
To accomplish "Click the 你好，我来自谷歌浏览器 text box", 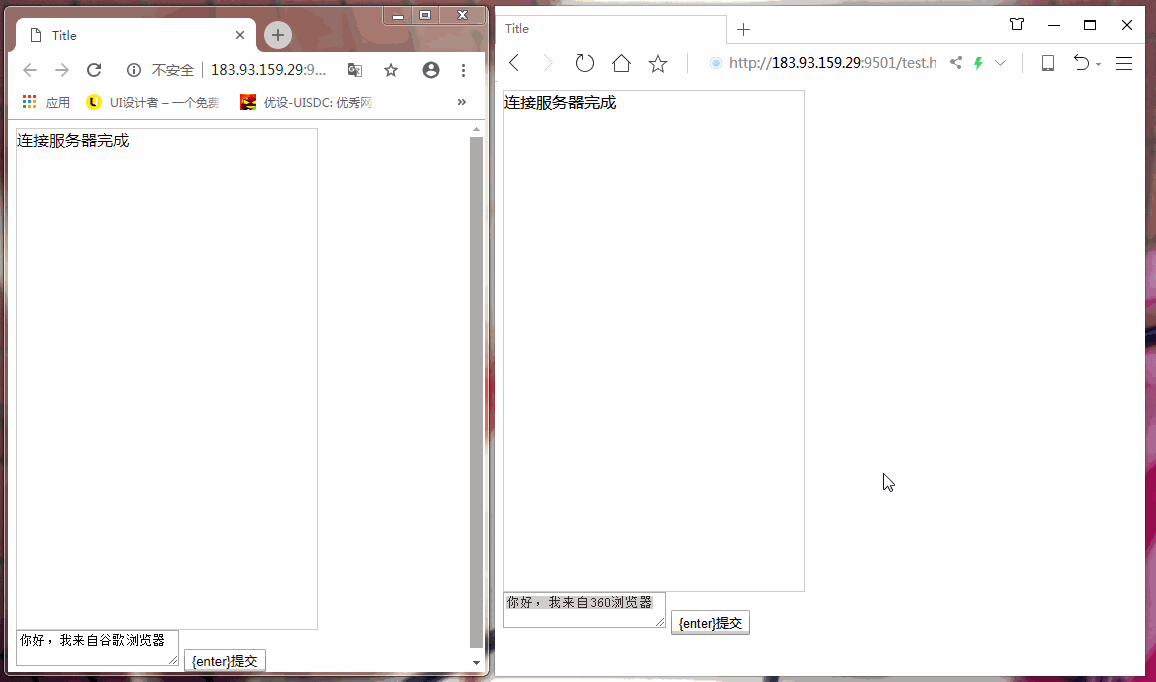I will pos(96,646).
